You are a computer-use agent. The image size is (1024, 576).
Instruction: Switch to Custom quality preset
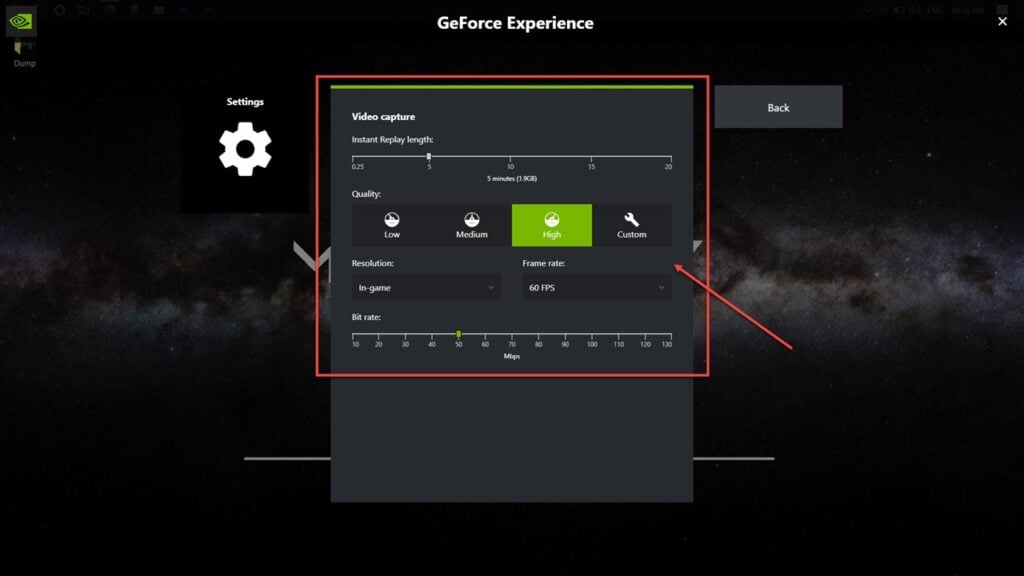[632, 225]
